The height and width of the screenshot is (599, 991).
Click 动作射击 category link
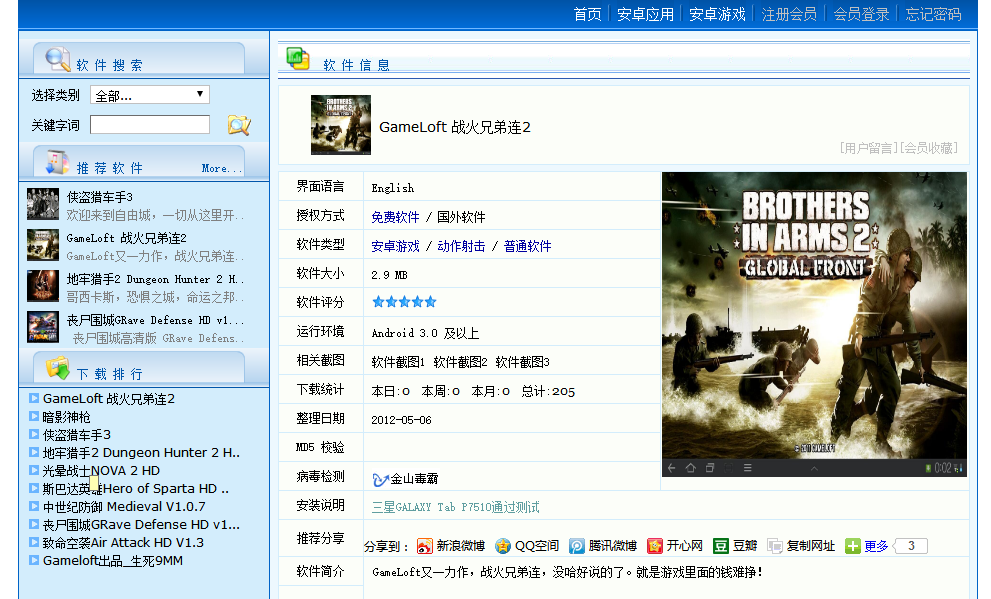click(461, 246)
